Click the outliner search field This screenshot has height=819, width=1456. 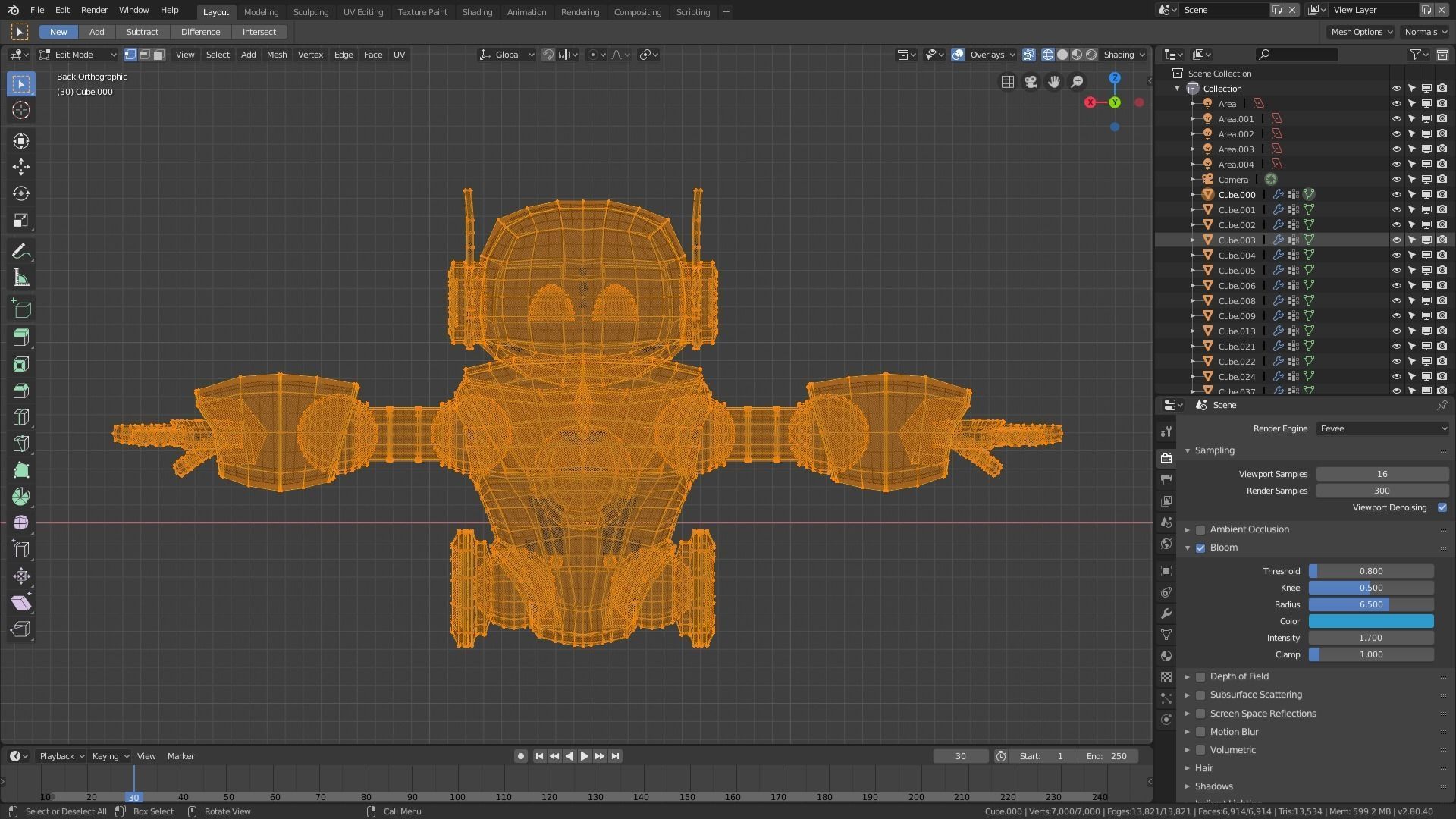(1297, 55)
